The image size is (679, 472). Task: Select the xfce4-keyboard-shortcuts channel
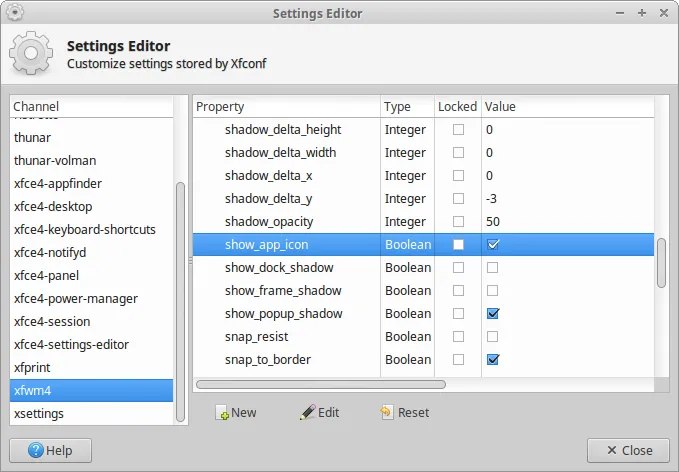[x=91, y=230]
